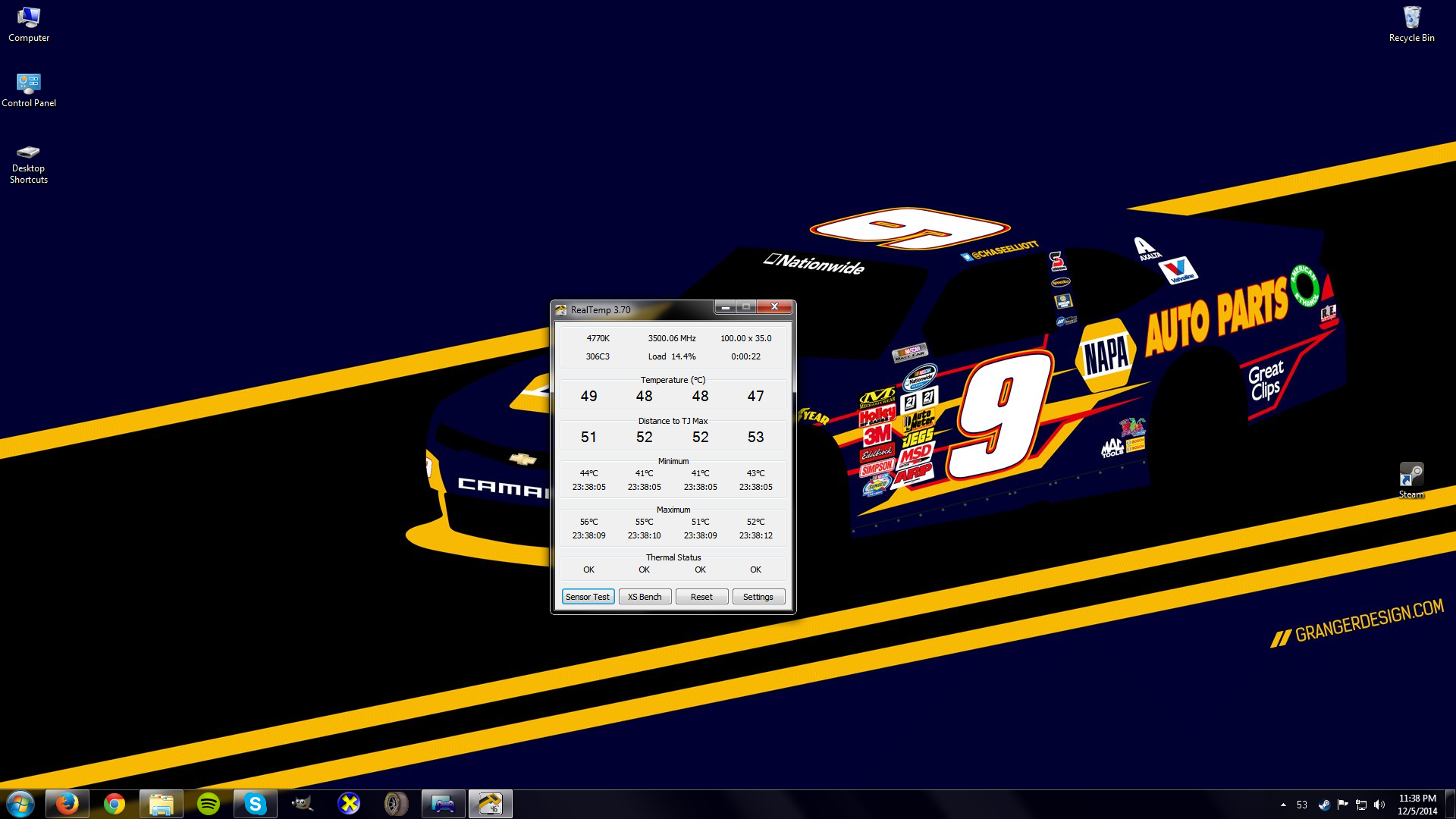
Task: Open the Recycle Bin icon
Action: point(1411,24)
